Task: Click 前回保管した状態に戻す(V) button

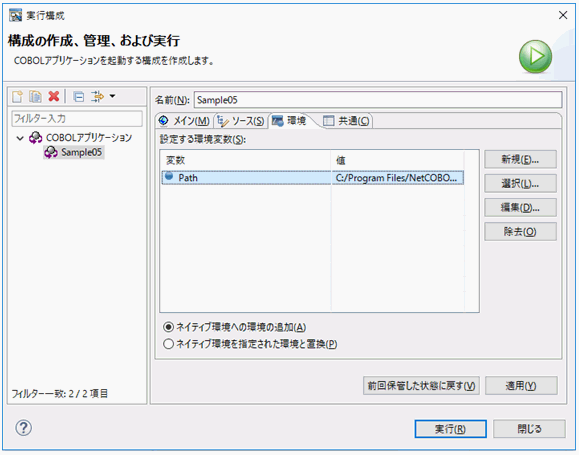Action: pyautogui.click(x=421, y=386)
